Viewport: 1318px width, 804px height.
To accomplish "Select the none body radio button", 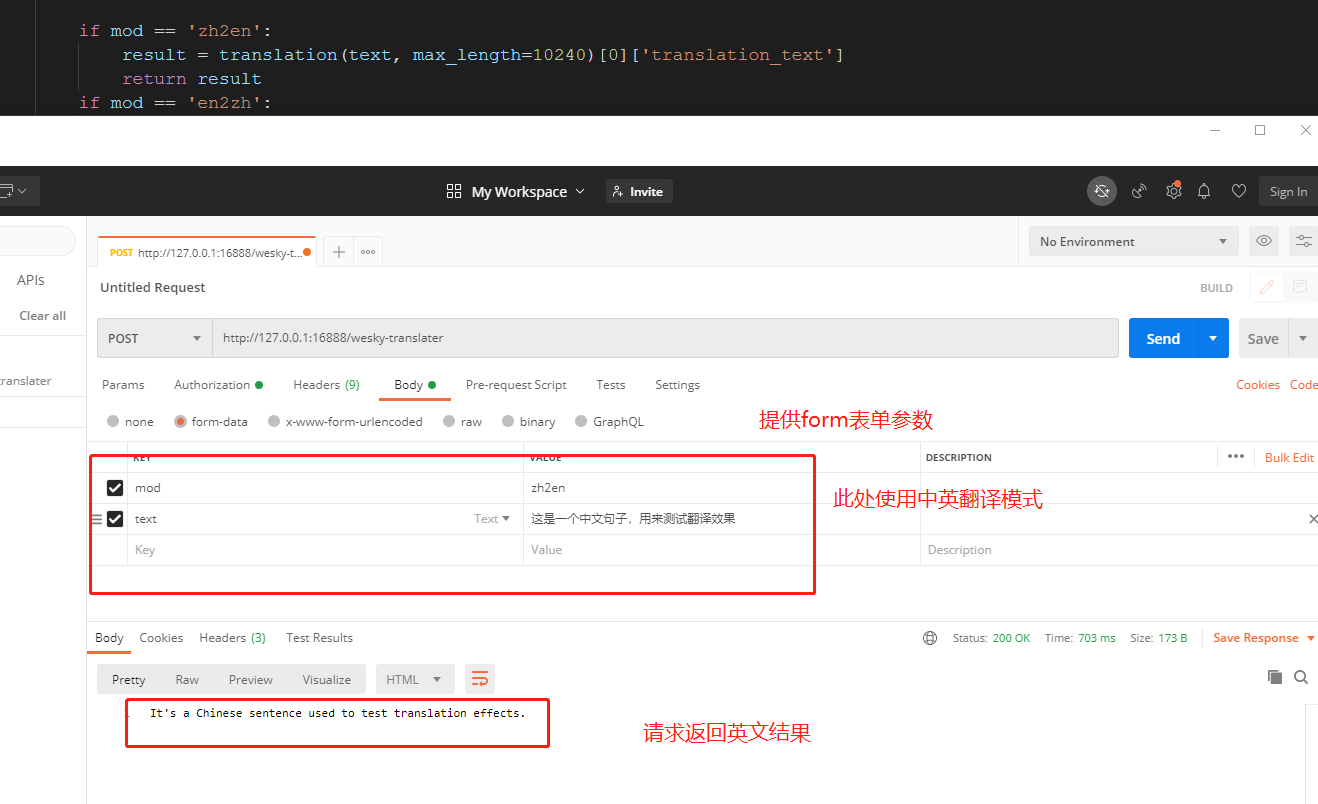I will [x=113, y=421].
